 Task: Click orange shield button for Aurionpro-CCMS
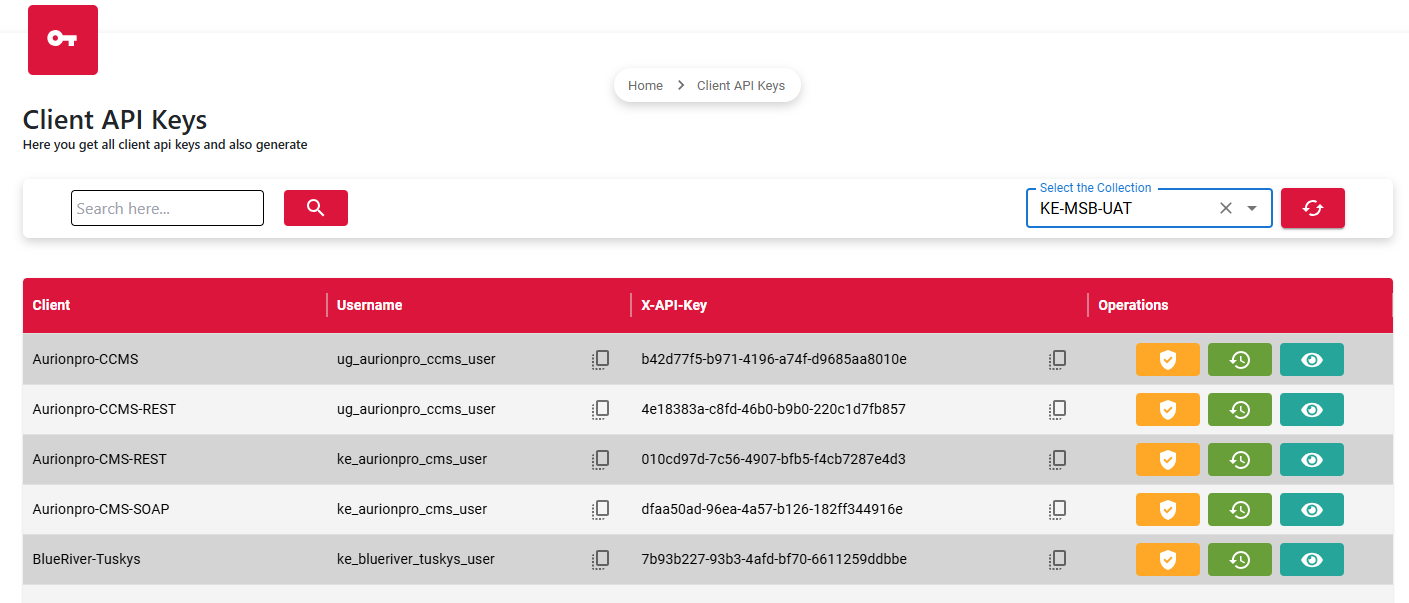[1168, 359]
